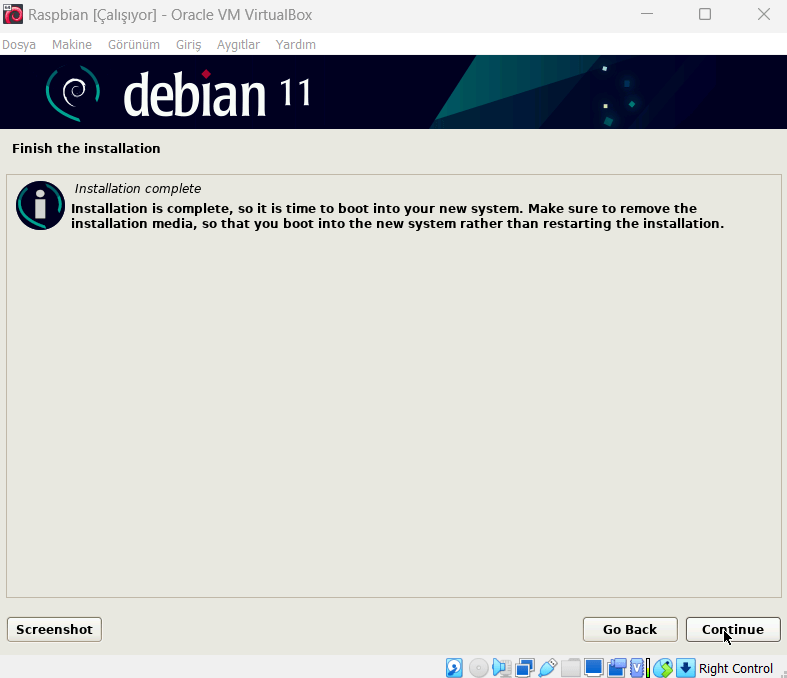Click the shared folders status icon
Screen dimensions: 787x678
click(x=570, y=668)
